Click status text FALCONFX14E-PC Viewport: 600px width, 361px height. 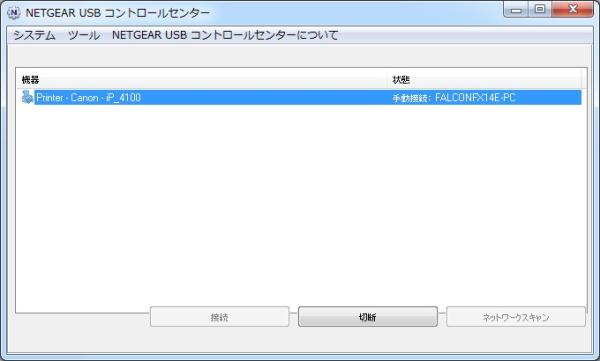pyautogui.click(x=475, y=98)
